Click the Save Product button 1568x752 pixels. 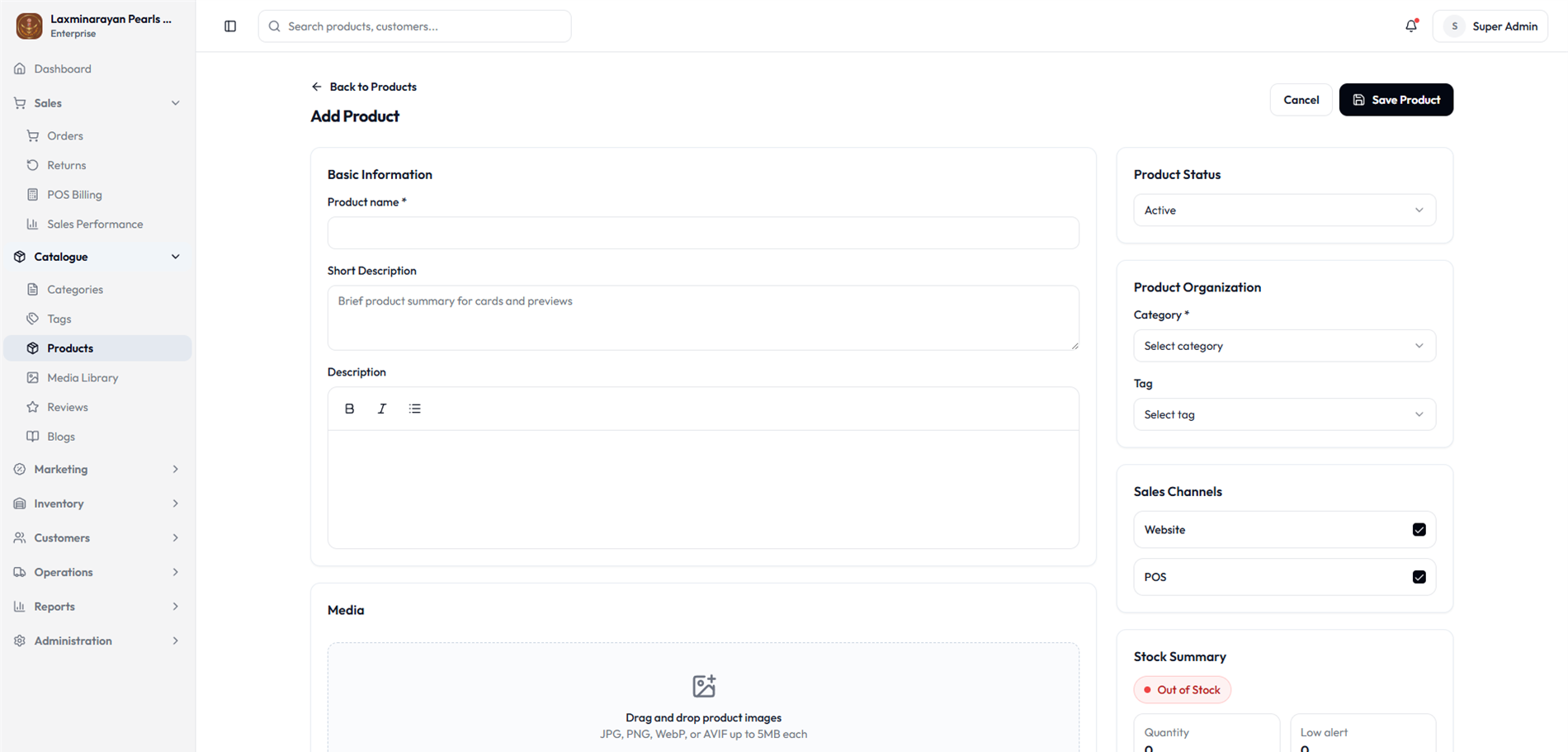click(x=1396, y=100)
